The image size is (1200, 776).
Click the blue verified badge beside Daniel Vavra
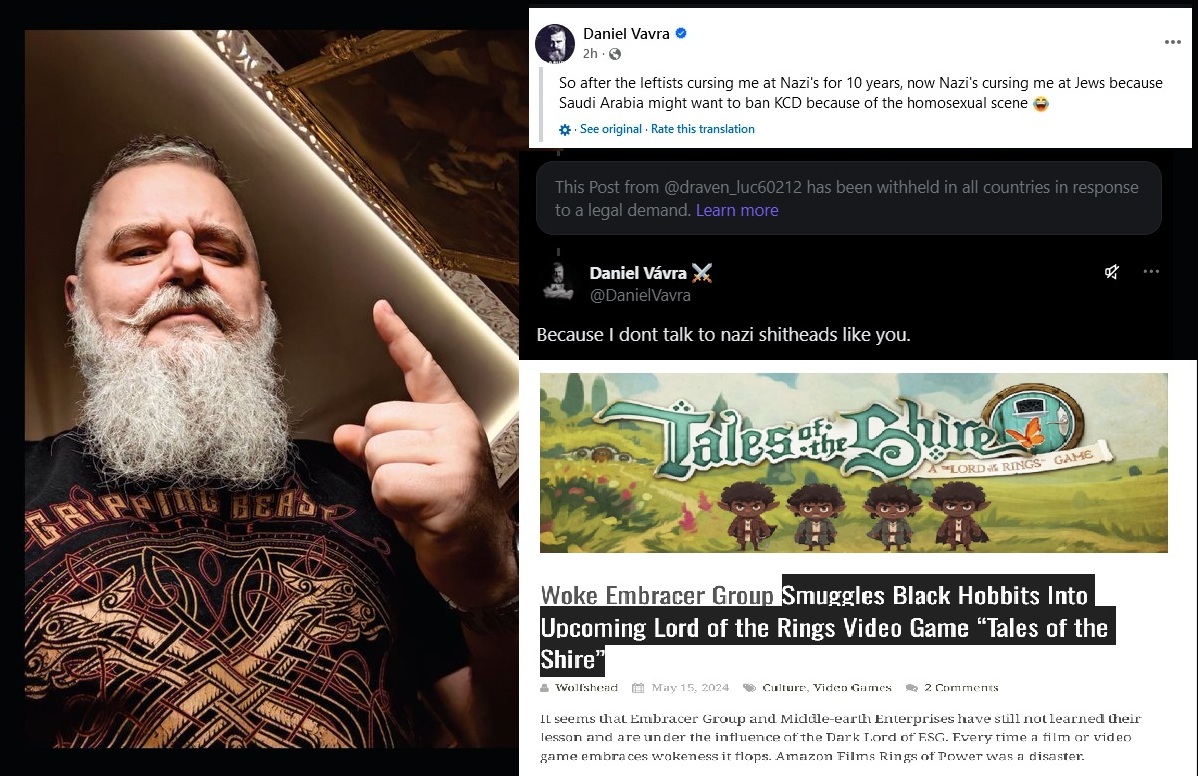(x=681, y=34)
